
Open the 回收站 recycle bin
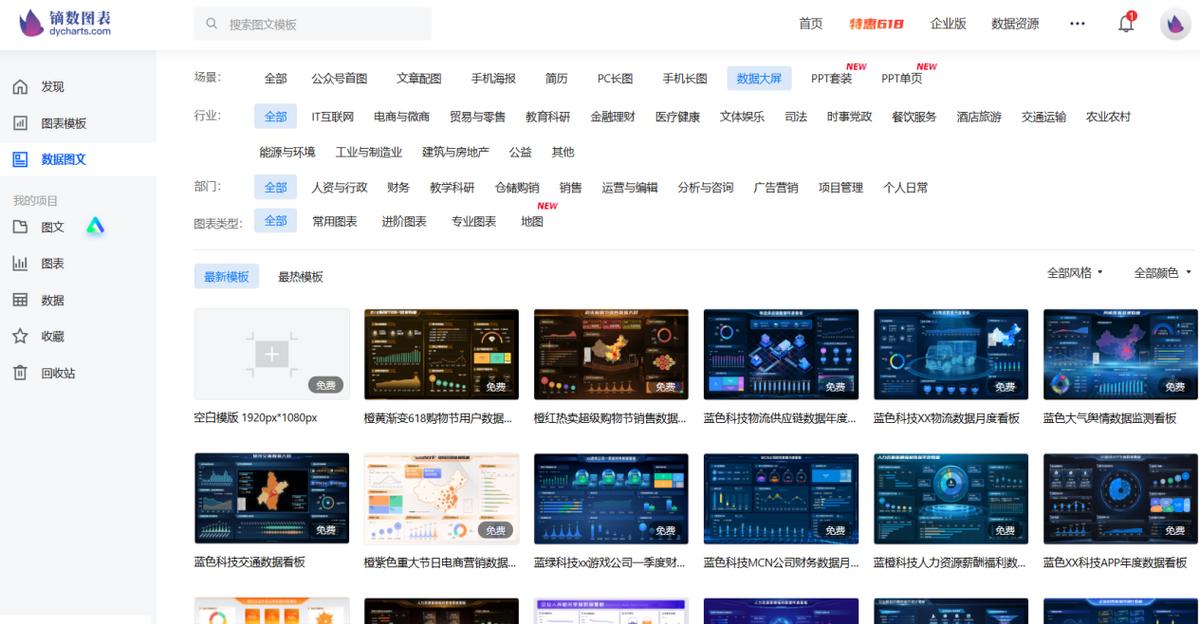tap(54, 372)
